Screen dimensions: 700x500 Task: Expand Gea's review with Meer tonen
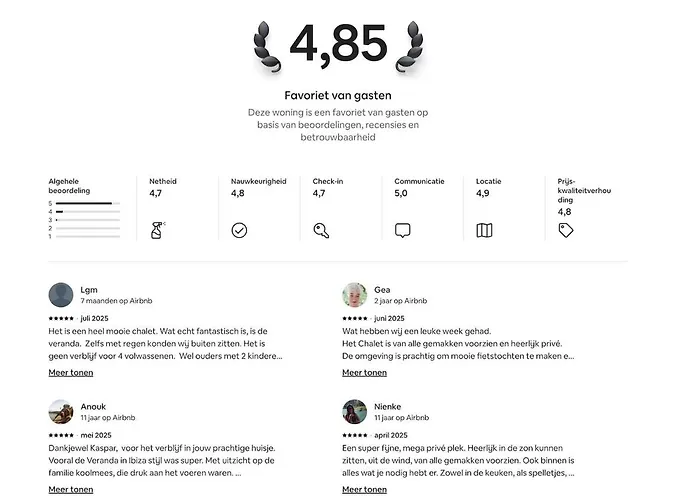point(364,373)
